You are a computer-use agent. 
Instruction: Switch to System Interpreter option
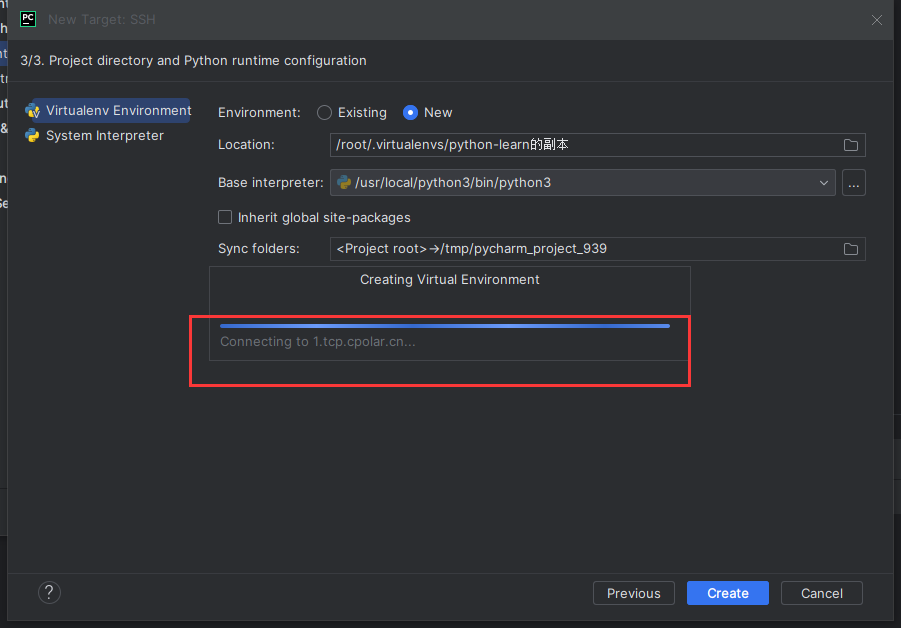(x=104, y=136)
